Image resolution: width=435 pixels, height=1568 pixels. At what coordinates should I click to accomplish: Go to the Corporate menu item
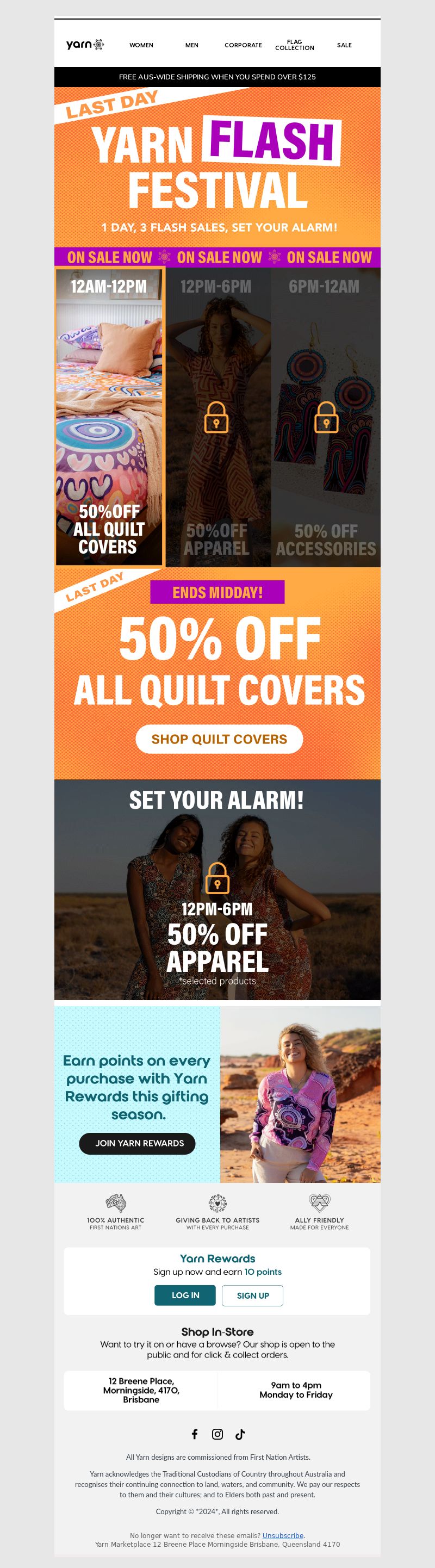244,45
